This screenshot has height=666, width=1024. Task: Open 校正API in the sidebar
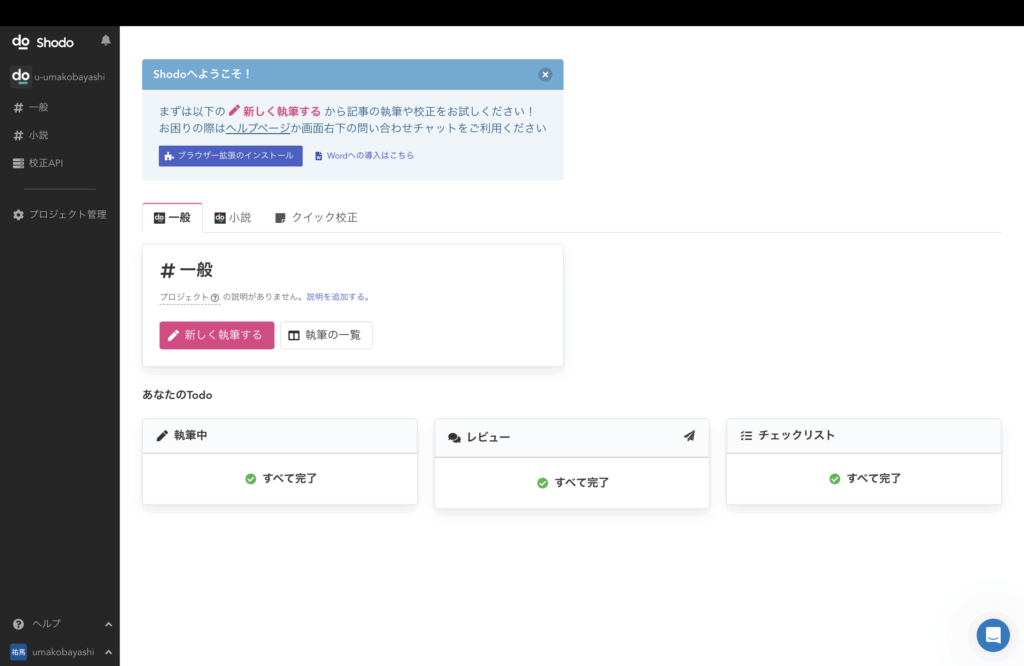[x=45, y=163]
